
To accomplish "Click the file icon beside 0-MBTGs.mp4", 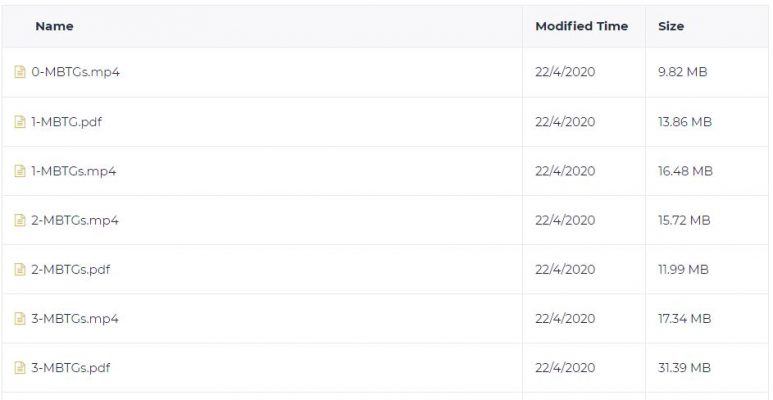I will click(x=20, y=72).
